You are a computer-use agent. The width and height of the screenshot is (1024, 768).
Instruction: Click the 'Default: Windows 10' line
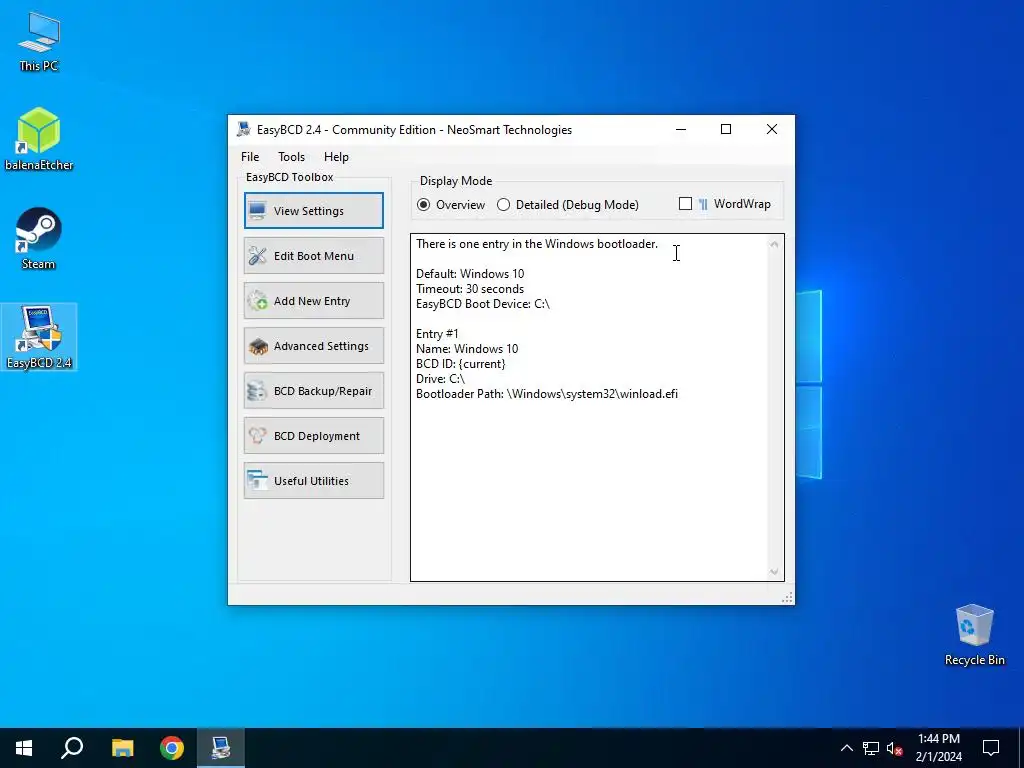[x=470, y=274]
